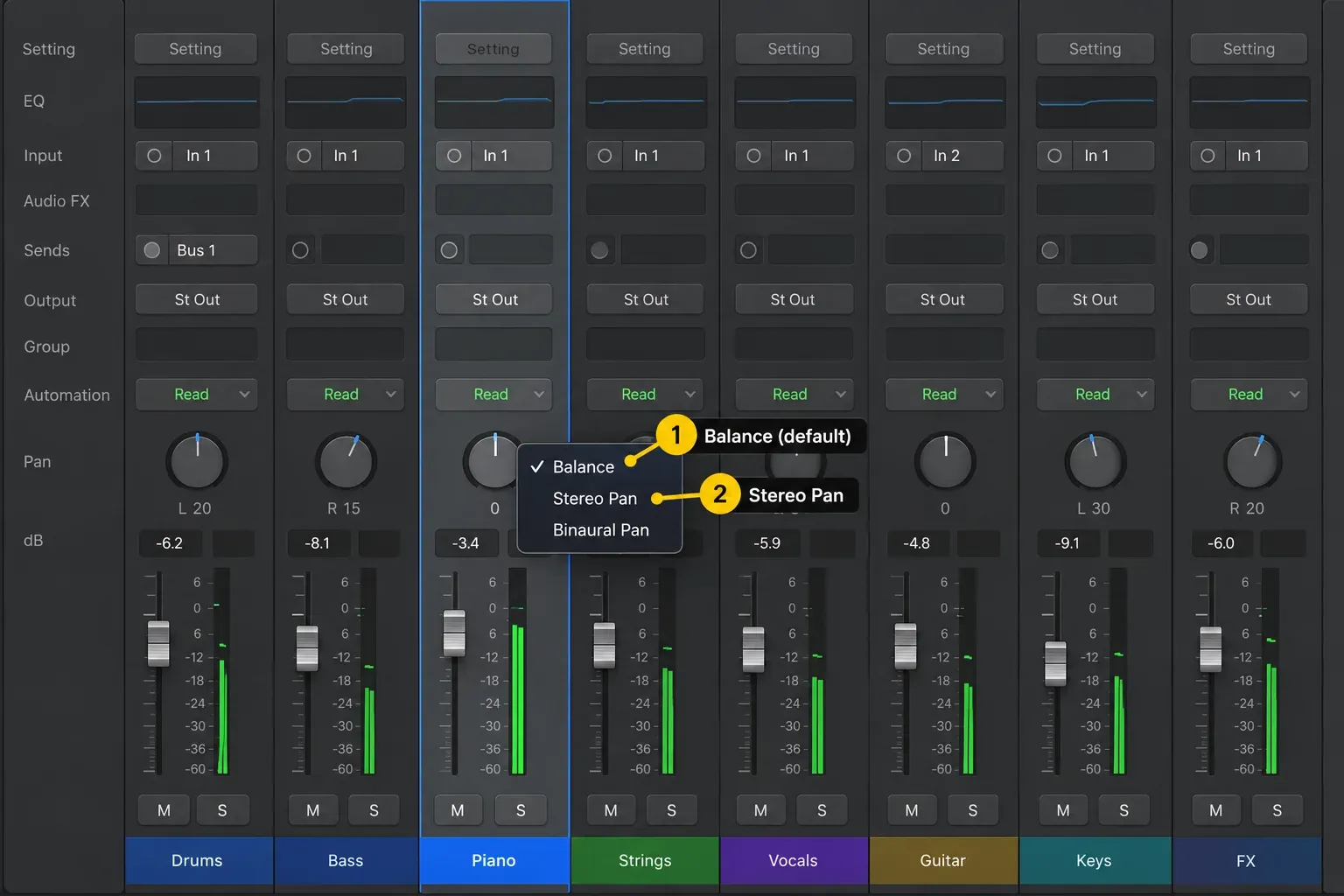Solo the Bass channel
The height and width of the screenshot is (896, 1344).
374,810
